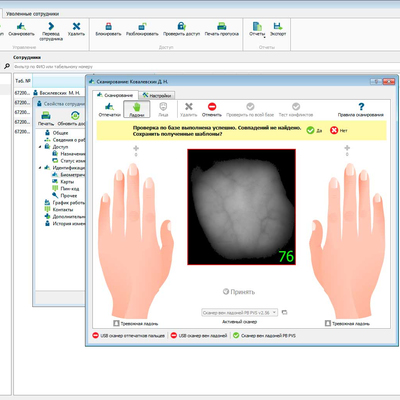Switch to the Настройки tab
This screenshot has height=400, width=400.
157,95
